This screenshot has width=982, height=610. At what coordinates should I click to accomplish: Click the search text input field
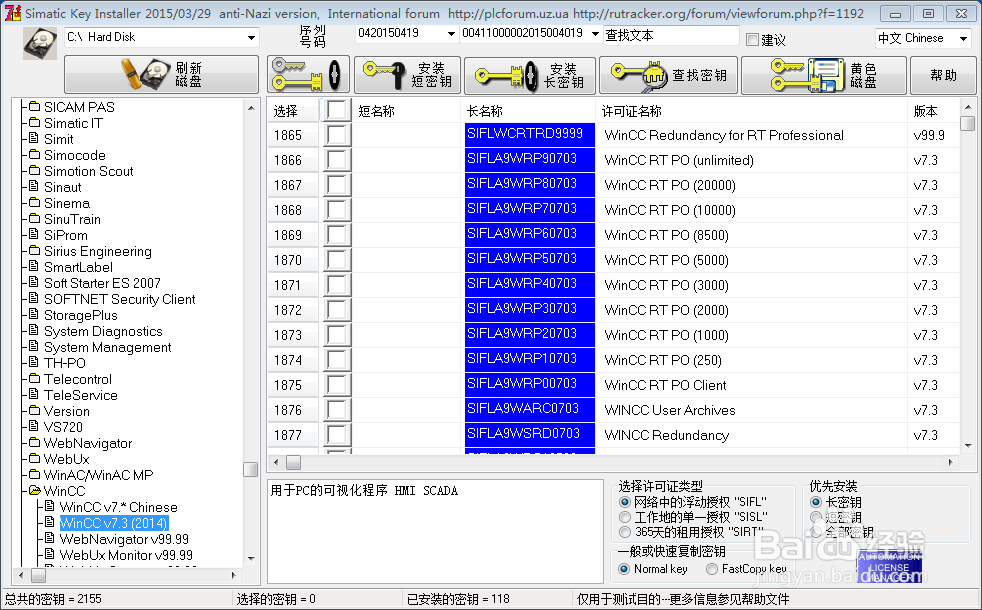coord(671,36)
